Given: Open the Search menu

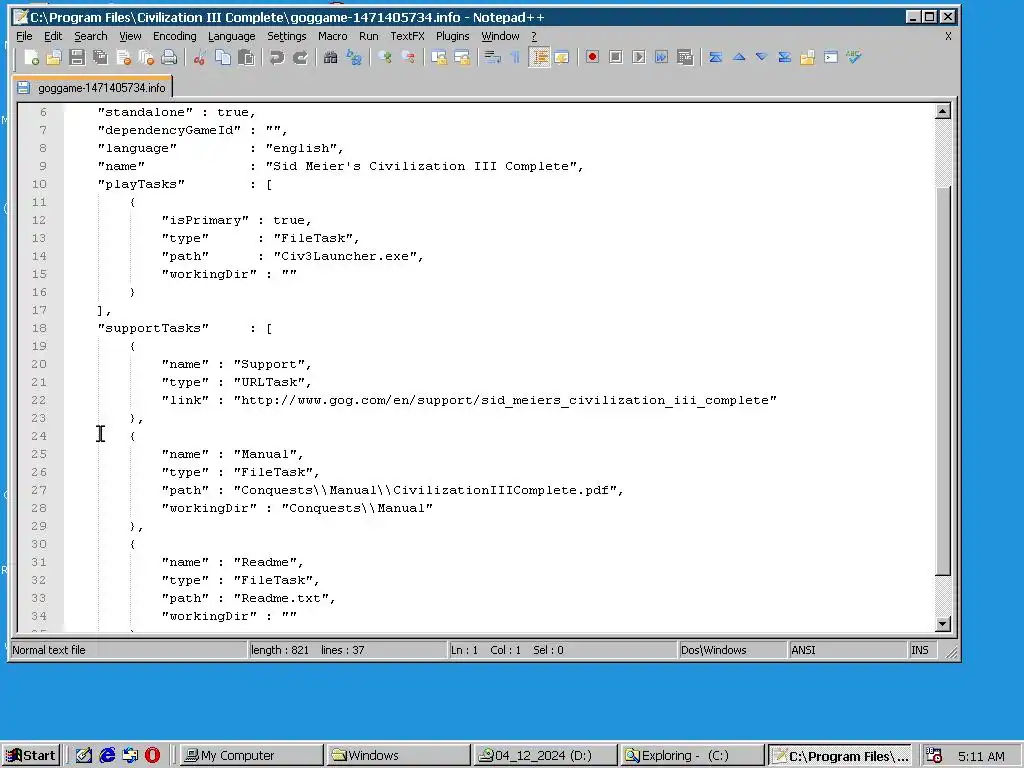Looking at the screenshot, I should click(x=90, y=37).
